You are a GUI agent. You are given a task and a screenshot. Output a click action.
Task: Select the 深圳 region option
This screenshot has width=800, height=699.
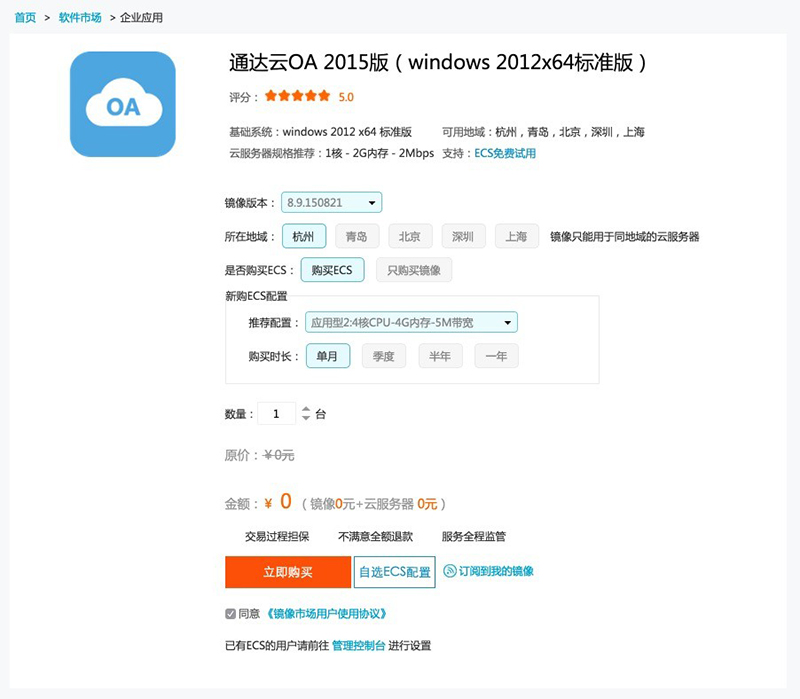click(463, 236)
